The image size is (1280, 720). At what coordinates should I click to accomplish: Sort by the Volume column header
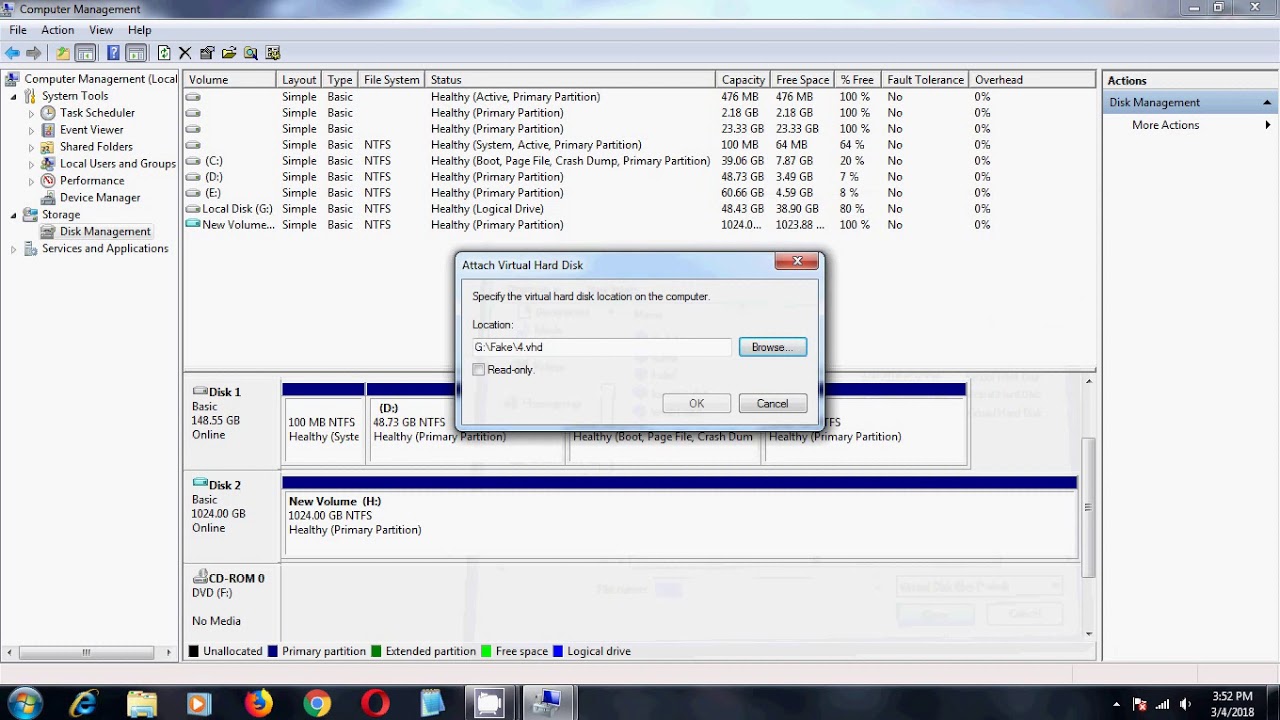click(x=231, y=80)
